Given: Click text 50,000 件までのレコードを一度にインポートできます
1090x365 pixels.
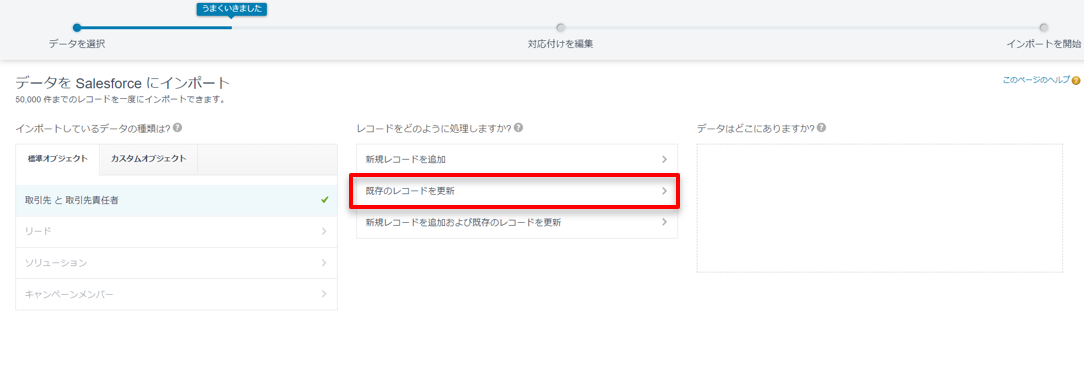Looking at the screenshot, I should pyautogui.click(x=120, y=99).
